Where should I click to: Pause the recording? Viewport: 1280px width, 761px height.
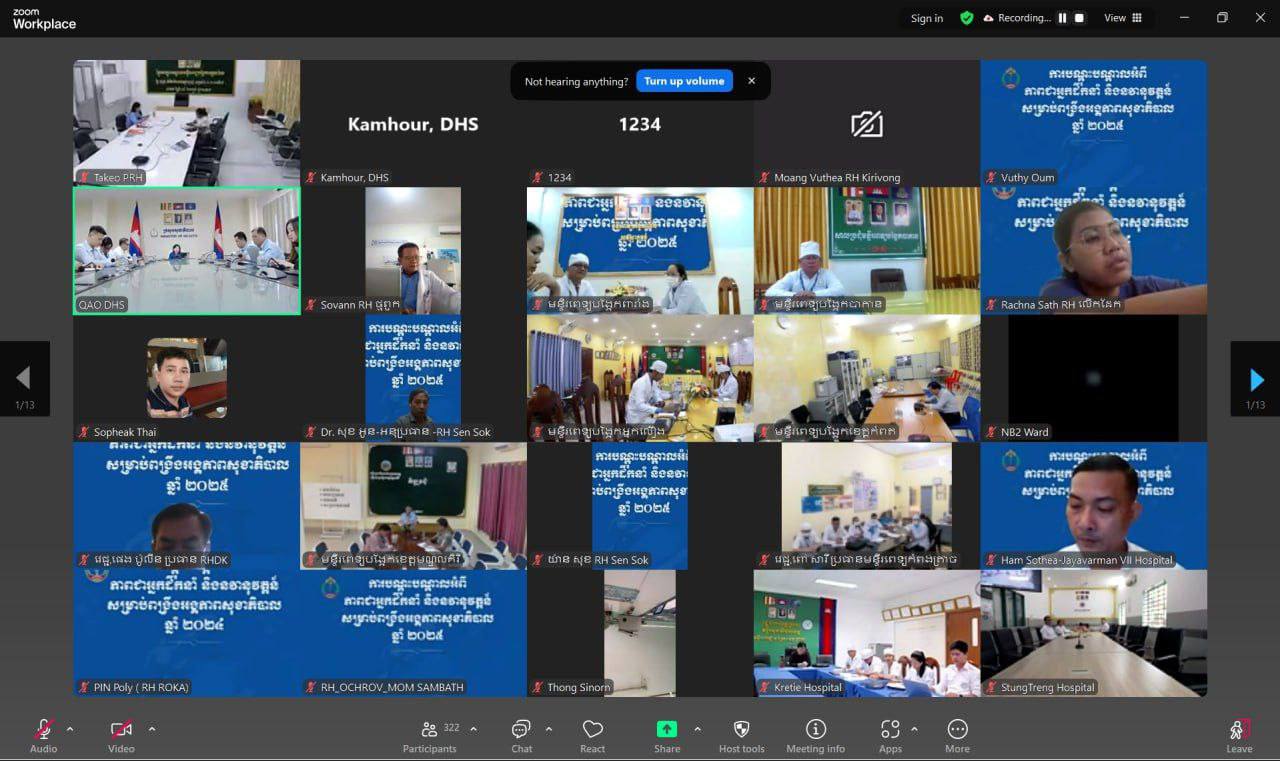click(1063, 18)
